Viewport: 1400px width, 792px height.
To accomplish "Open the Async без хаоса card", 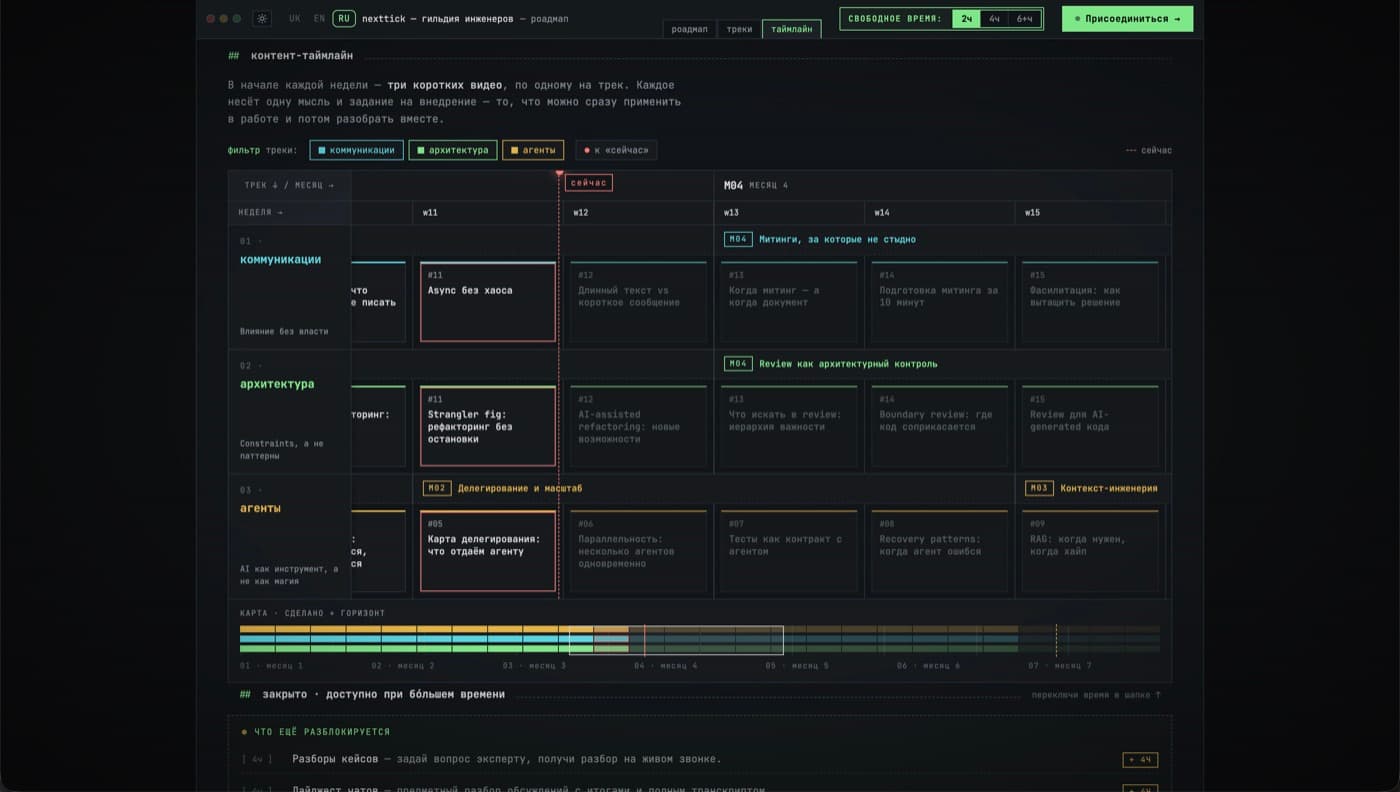I will (x=488, y=302).
